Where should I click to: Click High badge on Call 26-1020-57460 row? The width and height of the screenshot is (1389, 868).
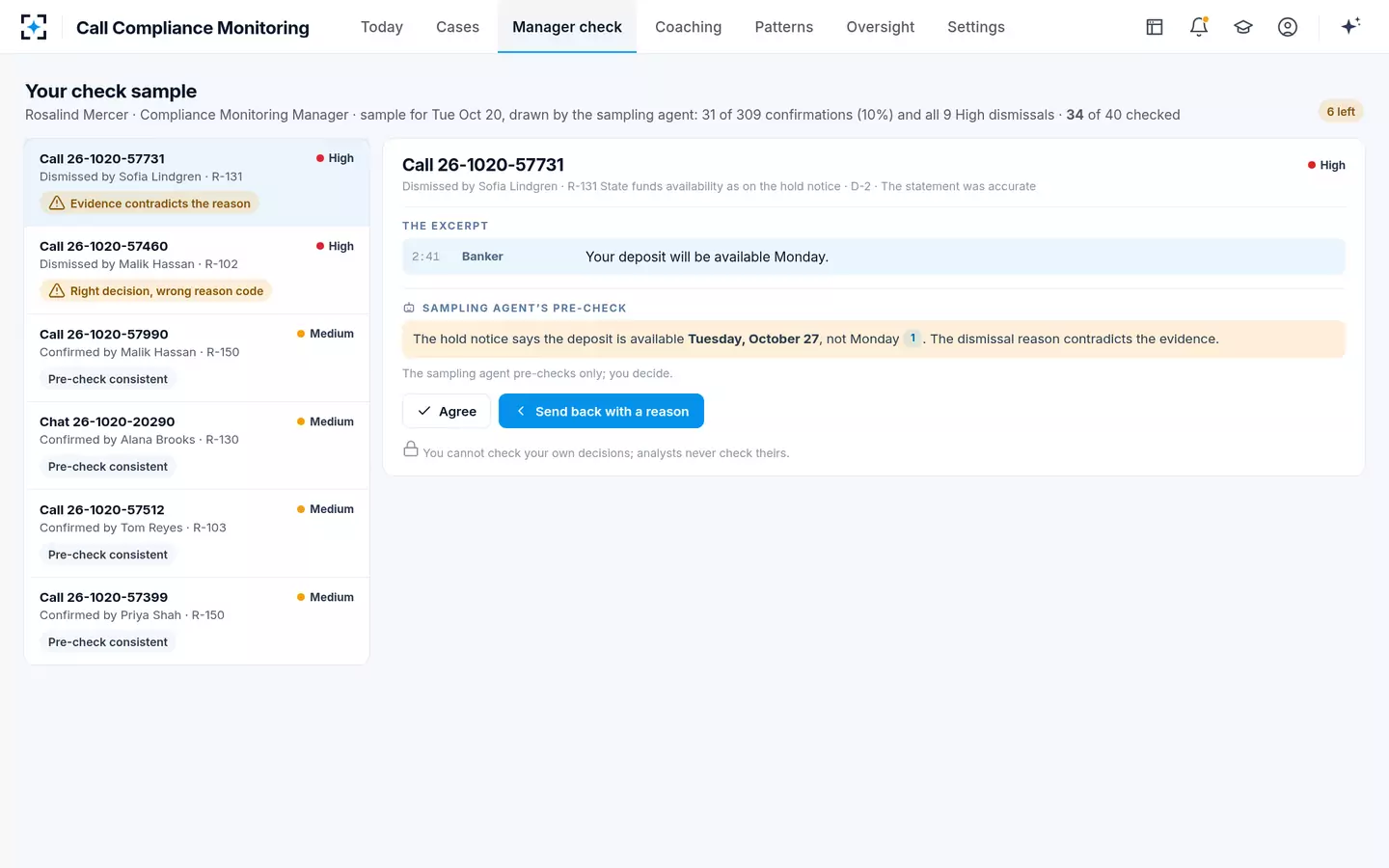[x=335, y=246]
